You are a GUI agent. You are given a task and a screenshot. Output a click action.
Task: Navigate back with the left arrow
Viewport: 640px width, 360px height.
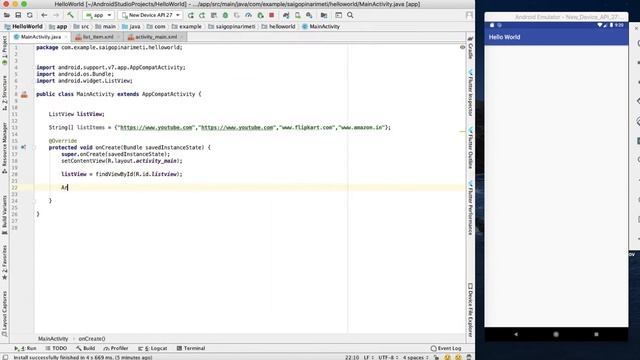[44, 15]
